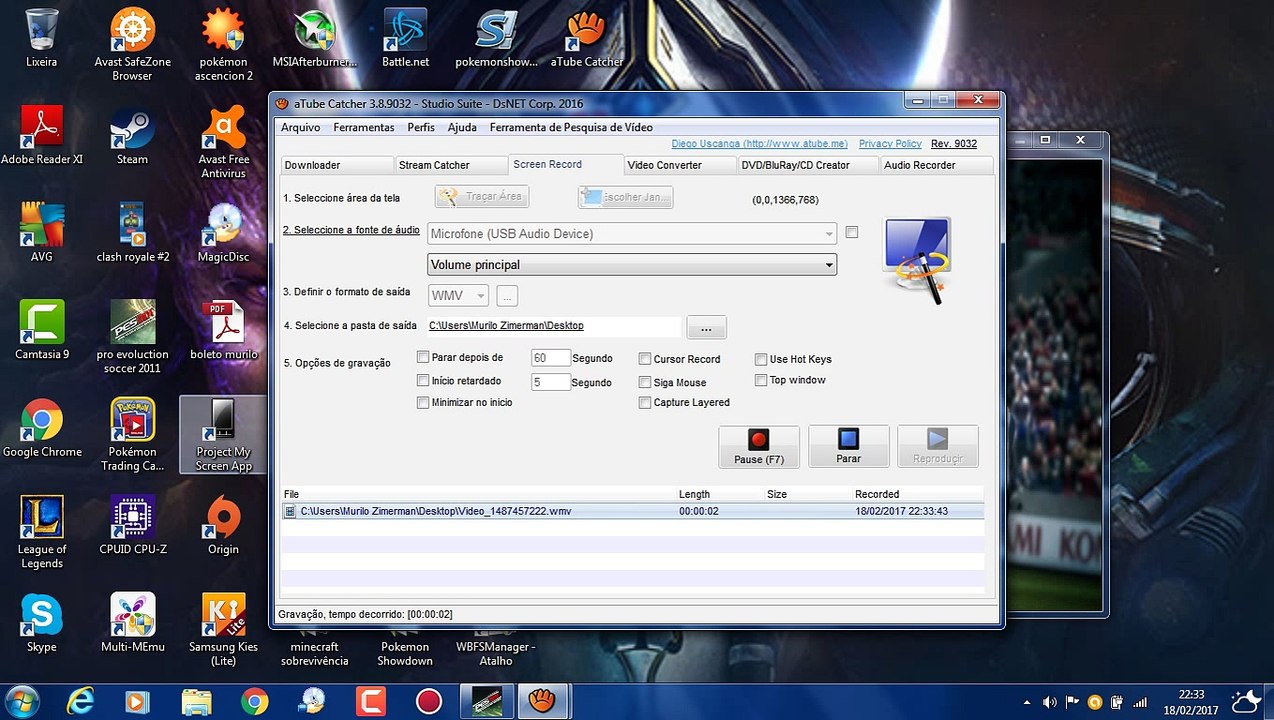Open pro evolution soccer 2011 shortcut
Screen dimensions: 1274x720
click(x=132, y=337)
